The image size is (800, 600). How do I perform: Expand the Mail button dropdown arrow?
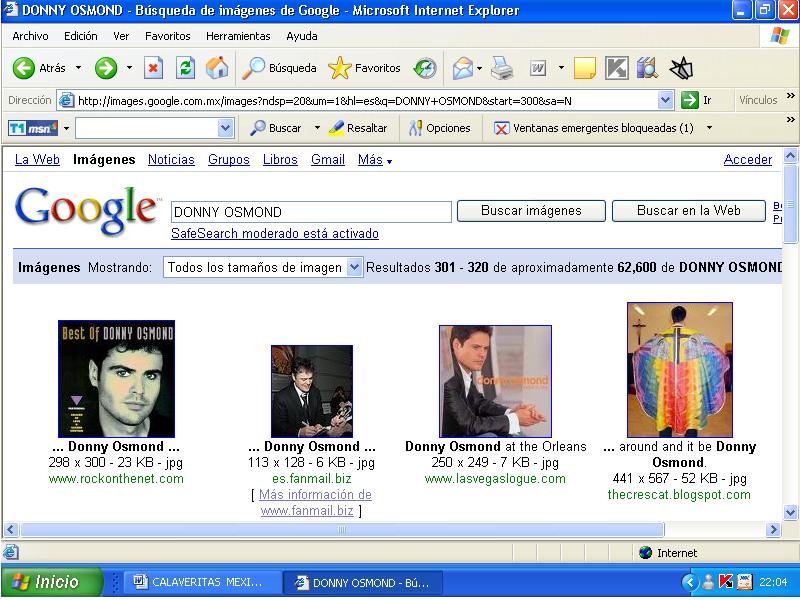pyautogui.click(x=479, y=68)
